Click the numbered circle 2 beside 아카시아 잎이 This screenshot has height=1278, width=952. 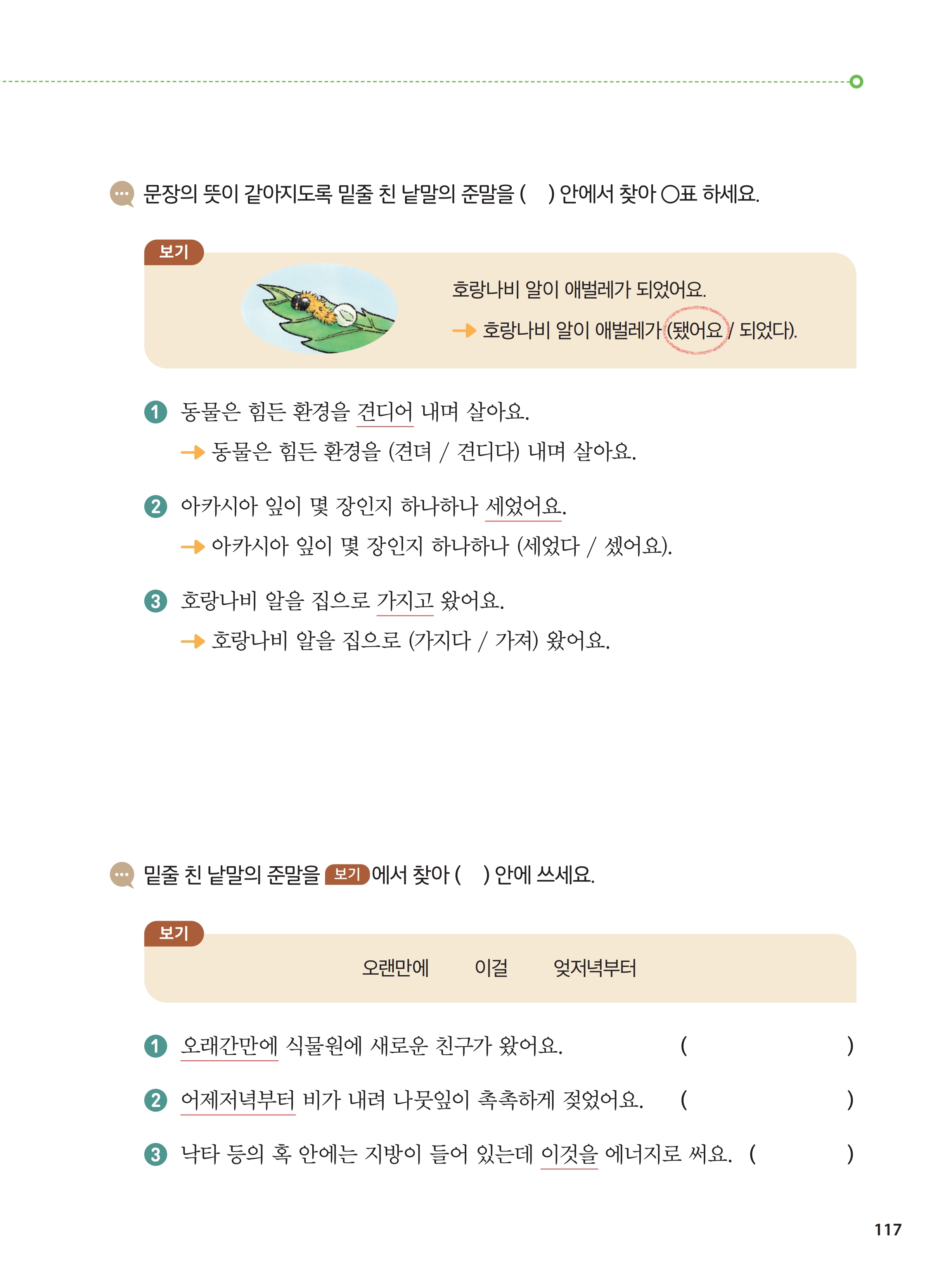156,507
